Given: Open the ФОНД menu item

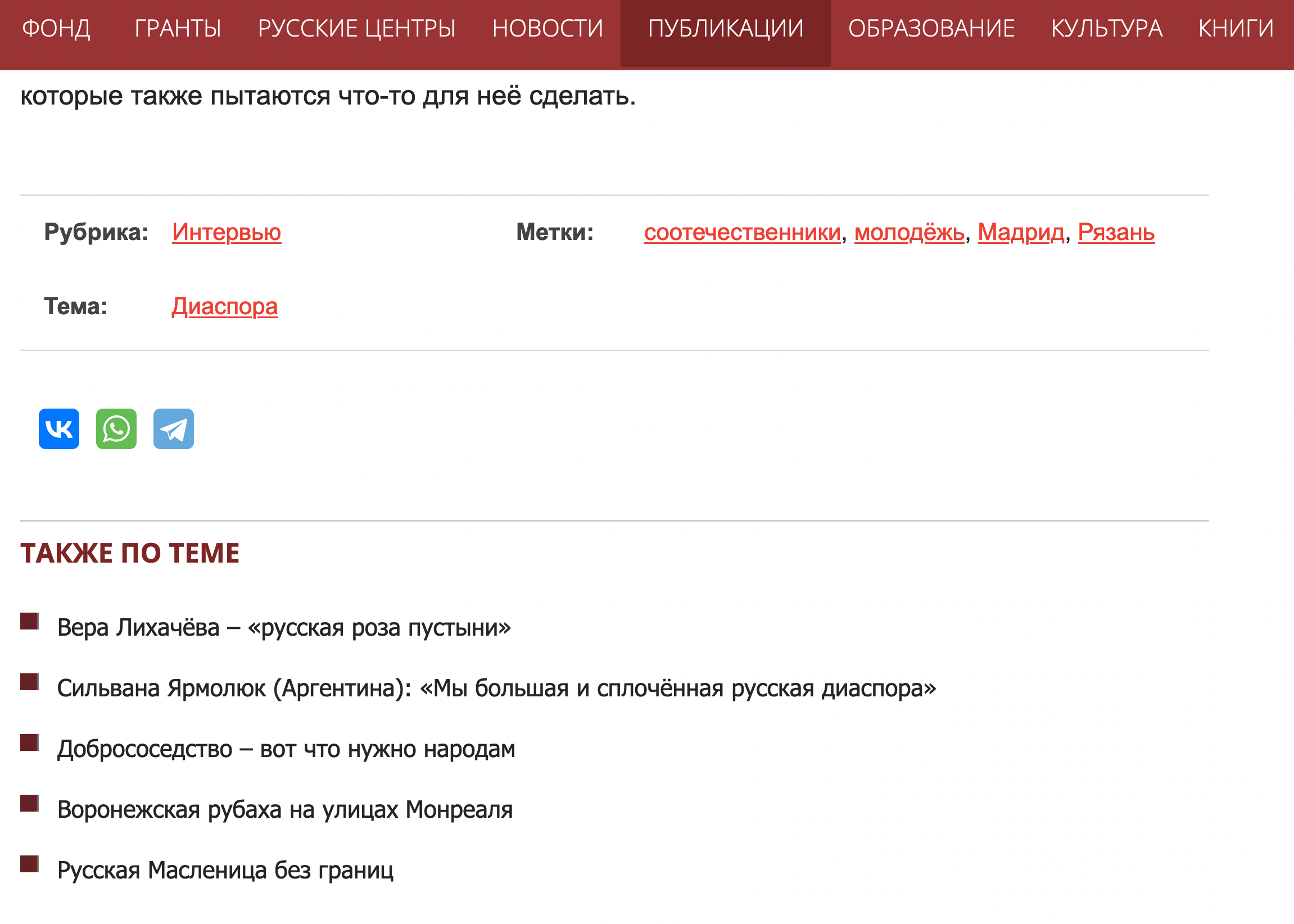Looking at the screenshot, I should click(x=56, y=29).
